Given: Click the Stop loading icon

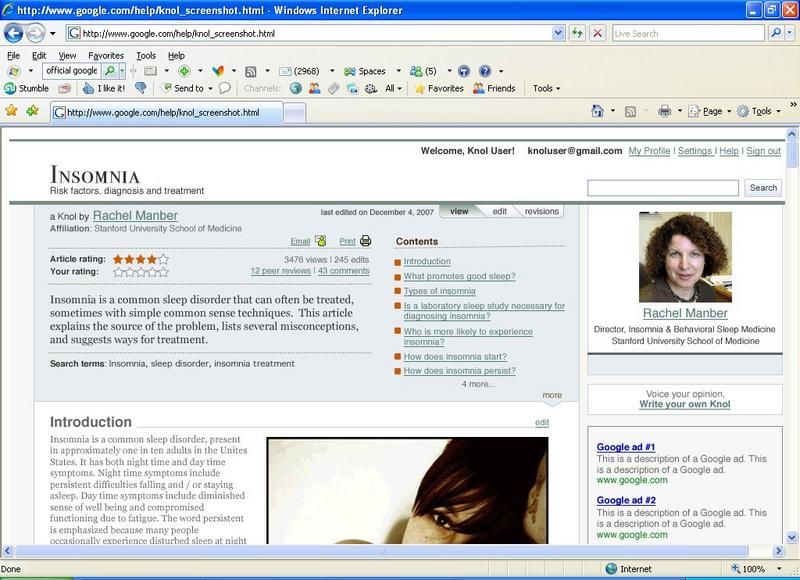Looking at the screenshot, I should pos(597,33).
